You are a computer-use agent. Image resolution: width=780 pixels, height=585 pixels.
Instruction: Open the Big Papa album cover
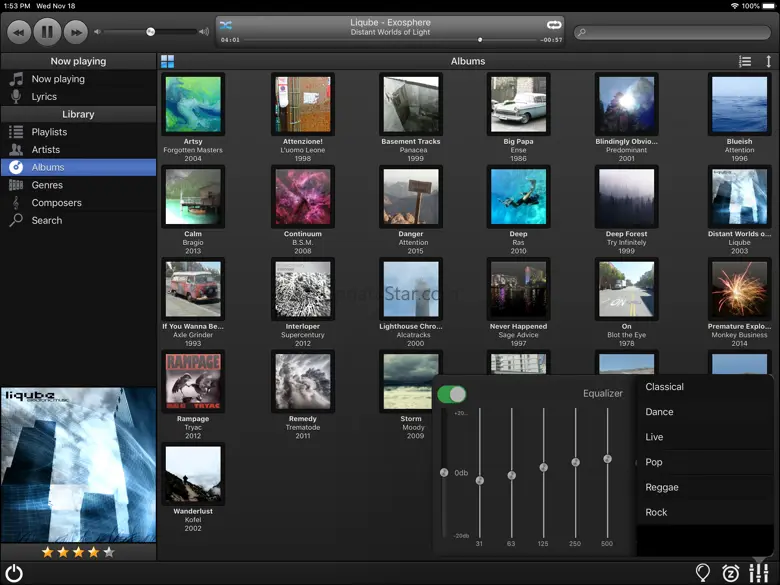pyautogui.click(x=518, y=104)
